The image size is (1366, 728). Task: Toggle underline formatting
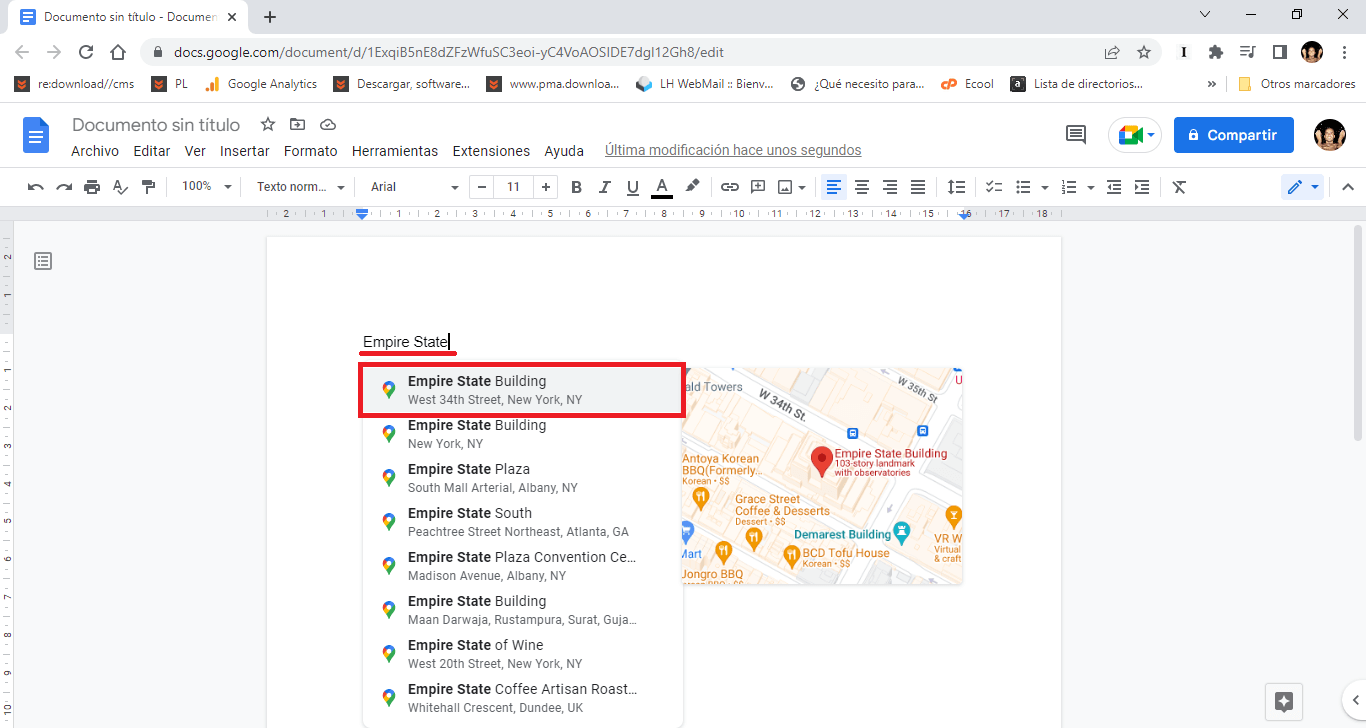coord(632,187)
